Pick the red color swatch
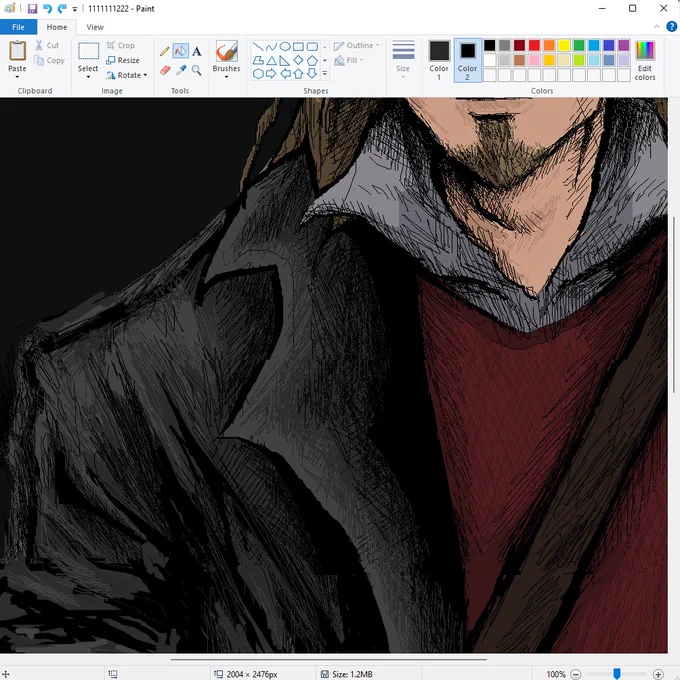 tap(534, 45)
